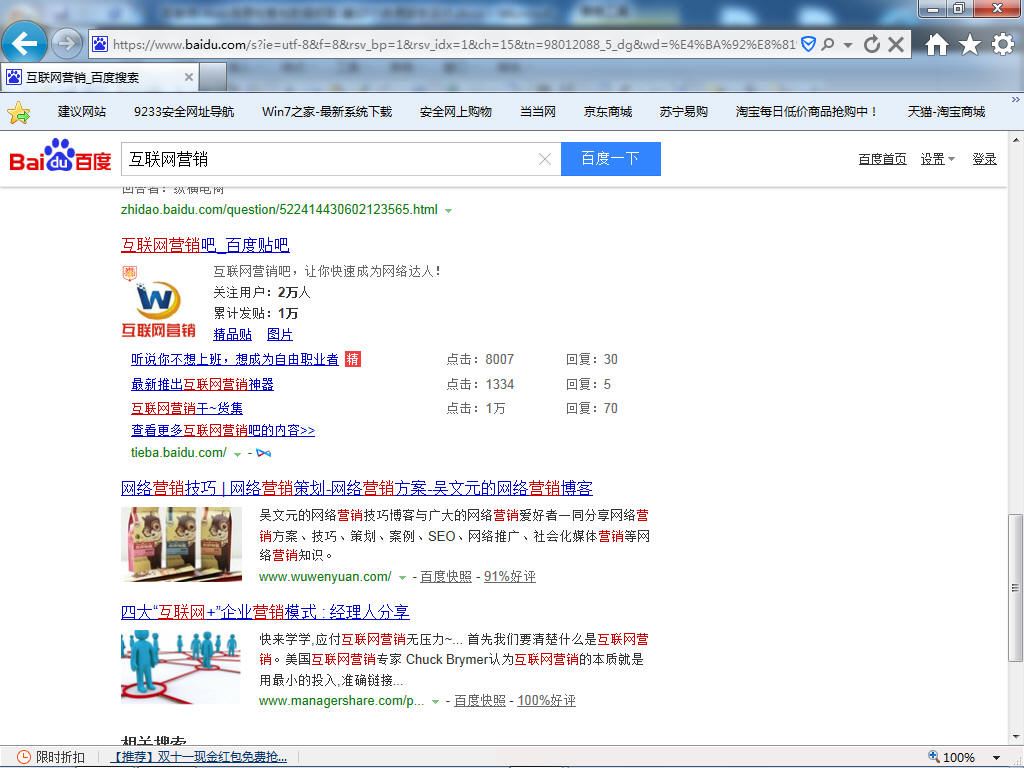Open the 精品贴 link

[232, 334]
